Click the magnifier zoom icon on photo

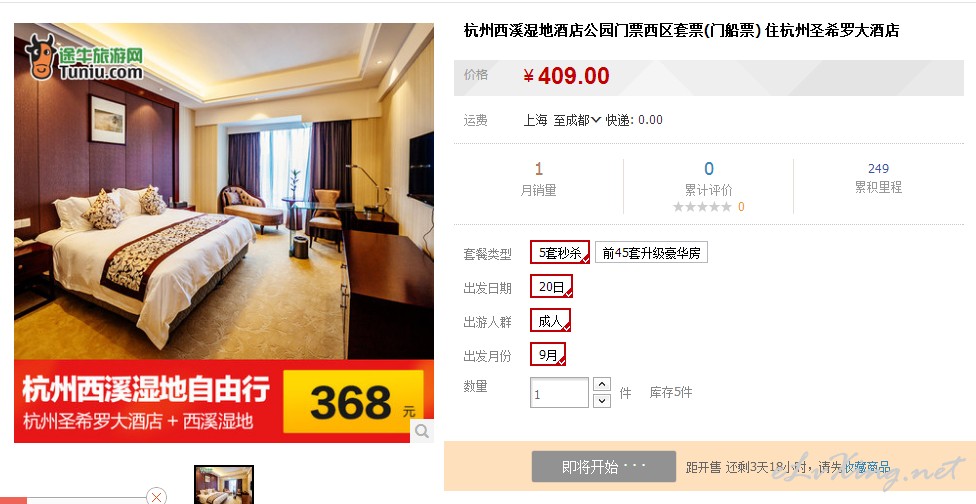click(x=422, y=431)
